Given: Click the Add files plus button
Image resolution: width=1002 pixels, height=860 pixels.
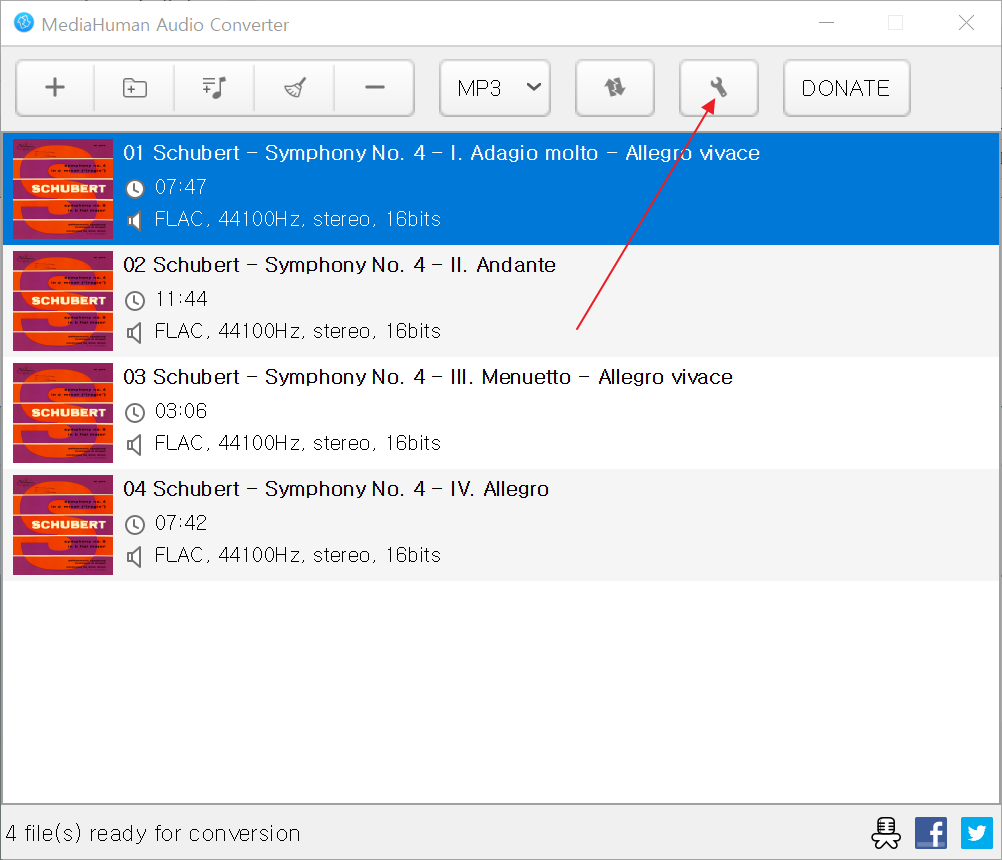Looking at the screenshot, I should click(55, 88).
